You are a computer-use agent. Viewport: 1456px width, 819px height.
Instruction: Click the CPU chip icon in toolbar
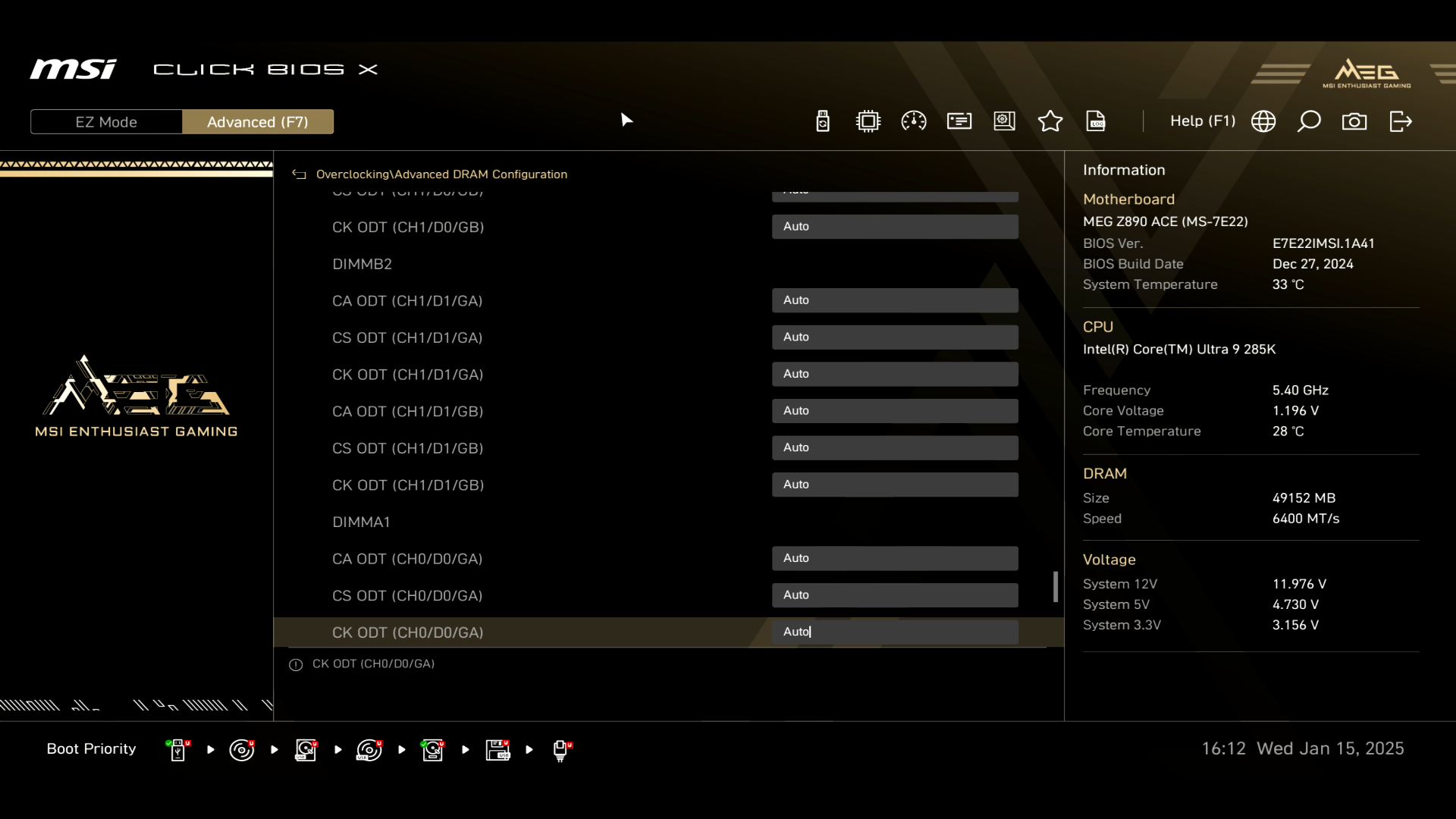pyautogui.click(x=868, y=121)
